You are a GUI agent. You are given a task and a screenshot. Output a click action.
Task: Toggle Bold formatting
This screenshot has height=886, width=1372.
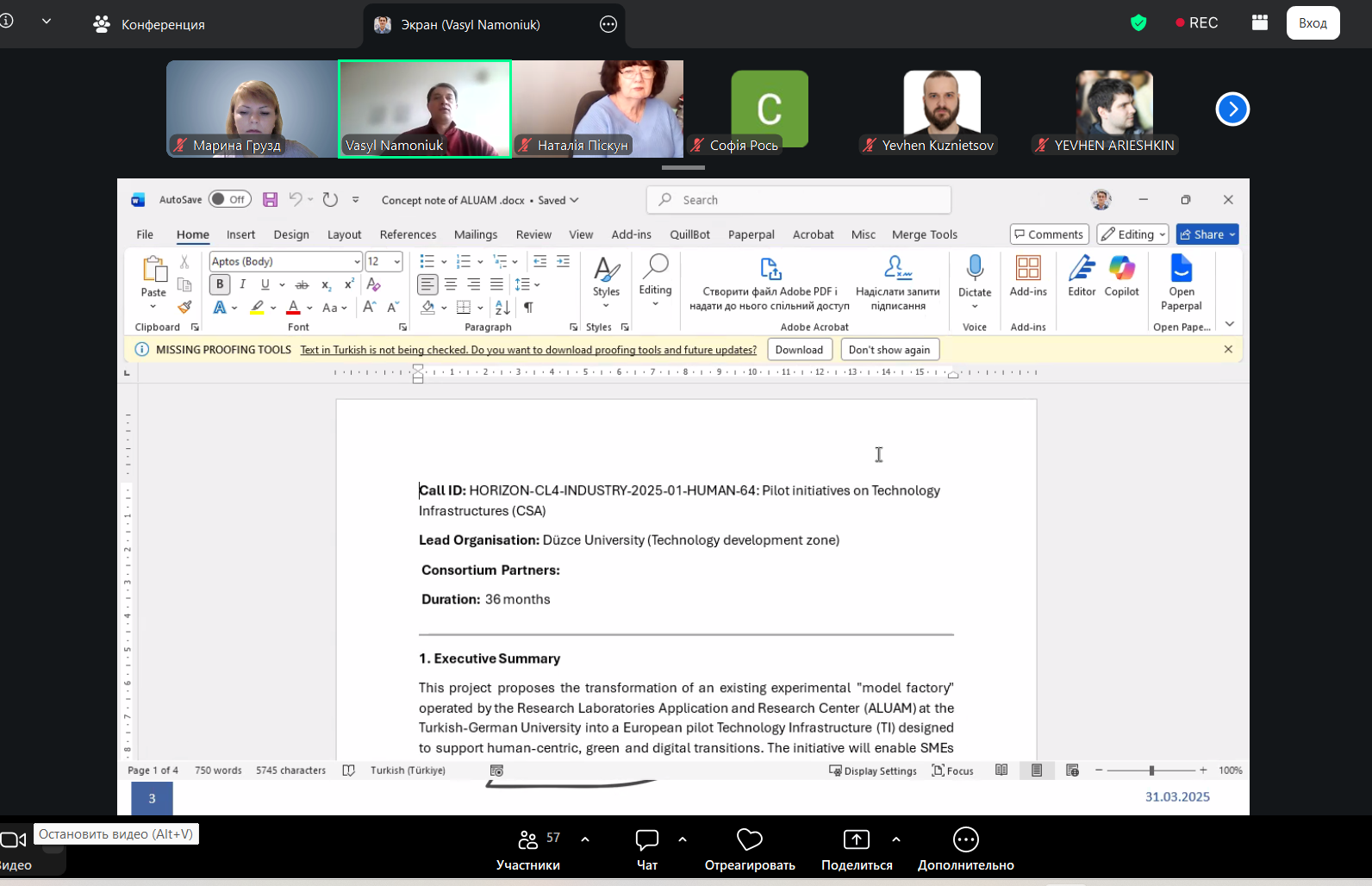click(x=220, y=284)
